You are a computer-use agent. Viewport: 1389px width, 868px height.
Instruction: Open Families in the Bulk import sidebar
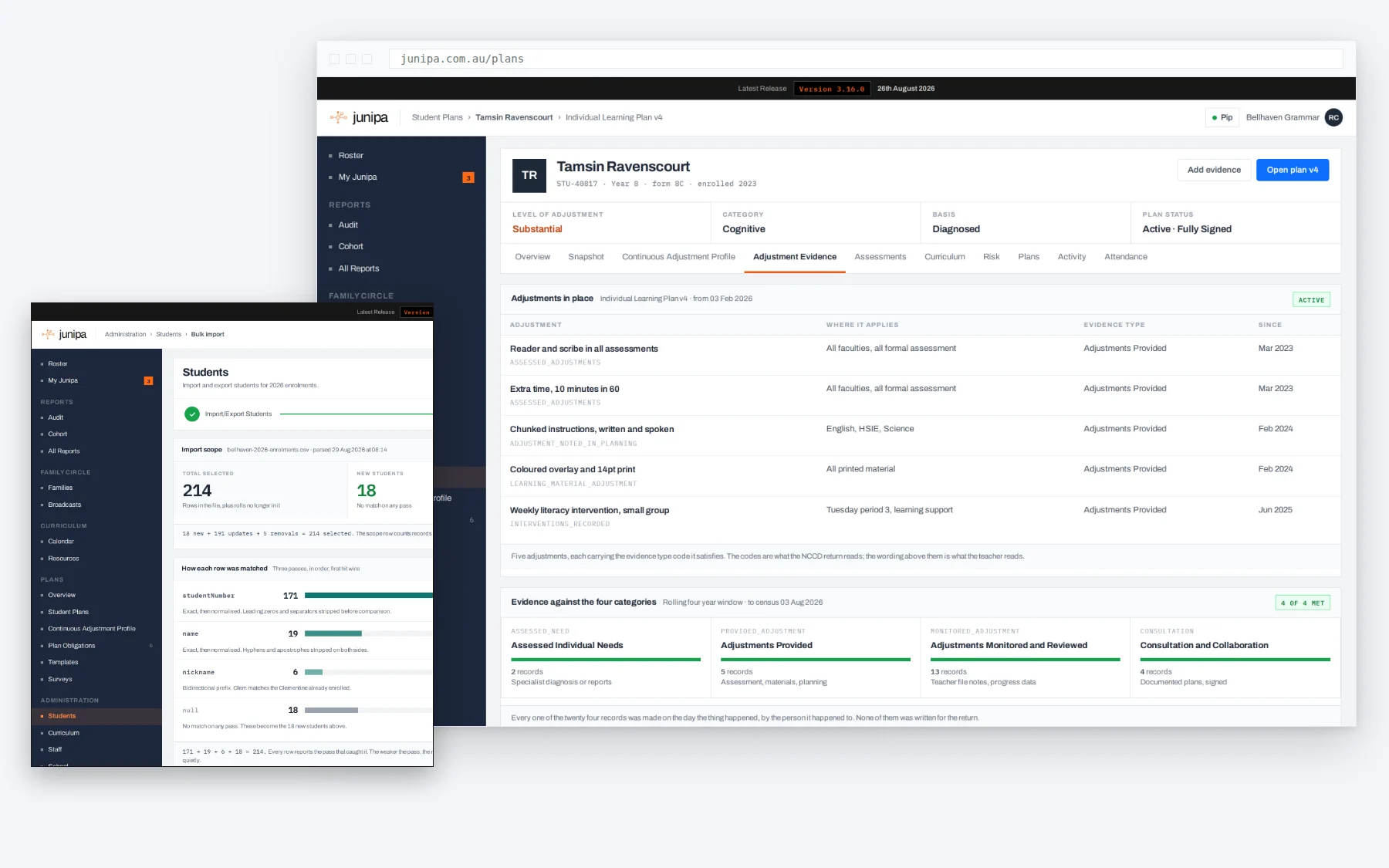point(60,488)
